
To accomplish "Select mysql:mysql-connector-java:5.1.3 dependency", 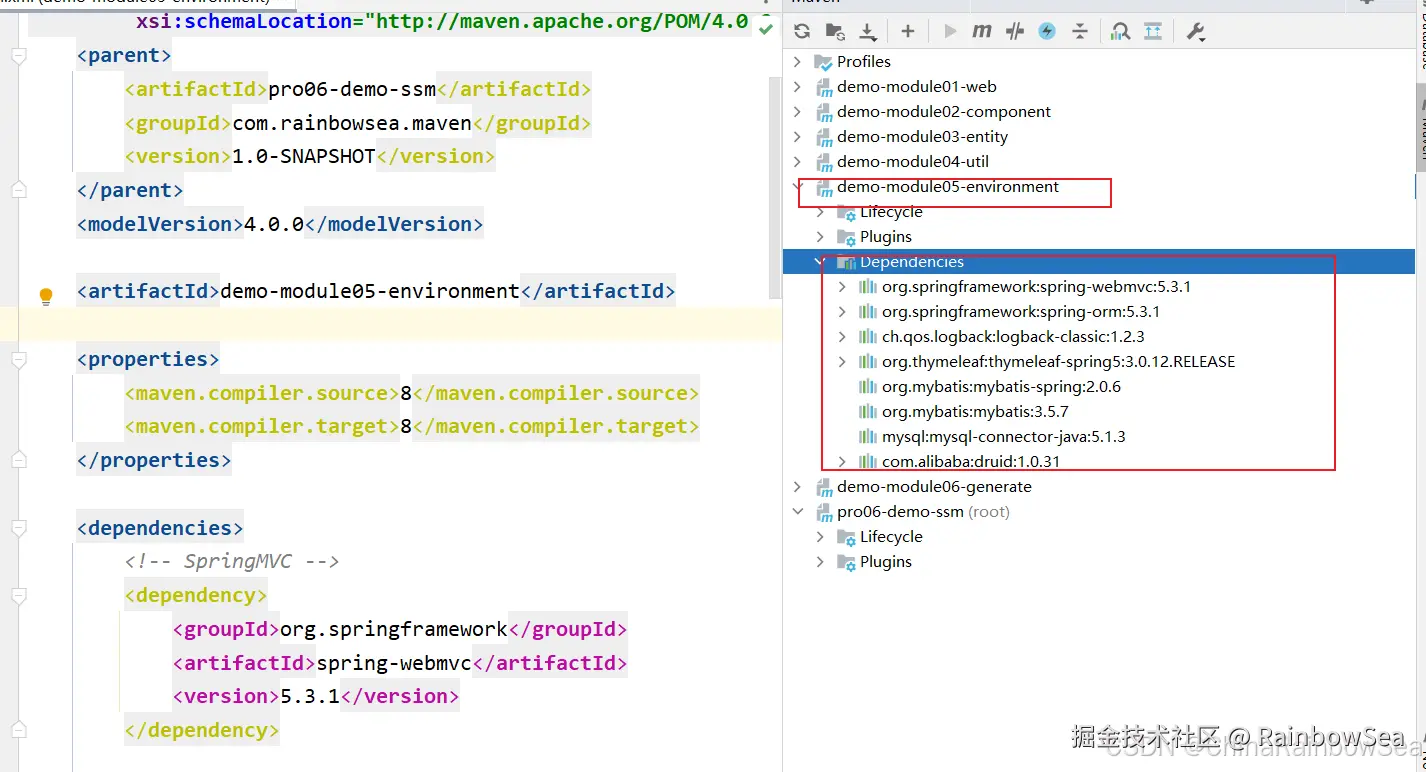I will [1004, 437].
